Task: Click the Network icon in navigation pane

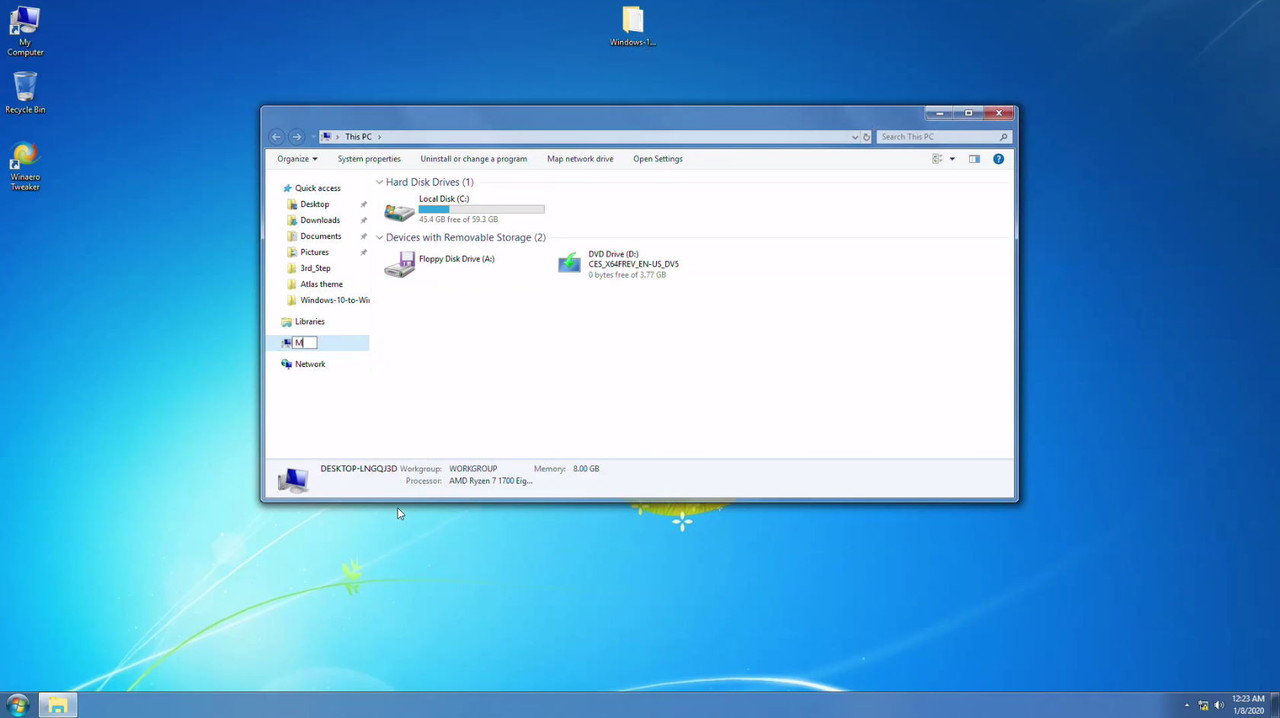Action: (286, 364)
